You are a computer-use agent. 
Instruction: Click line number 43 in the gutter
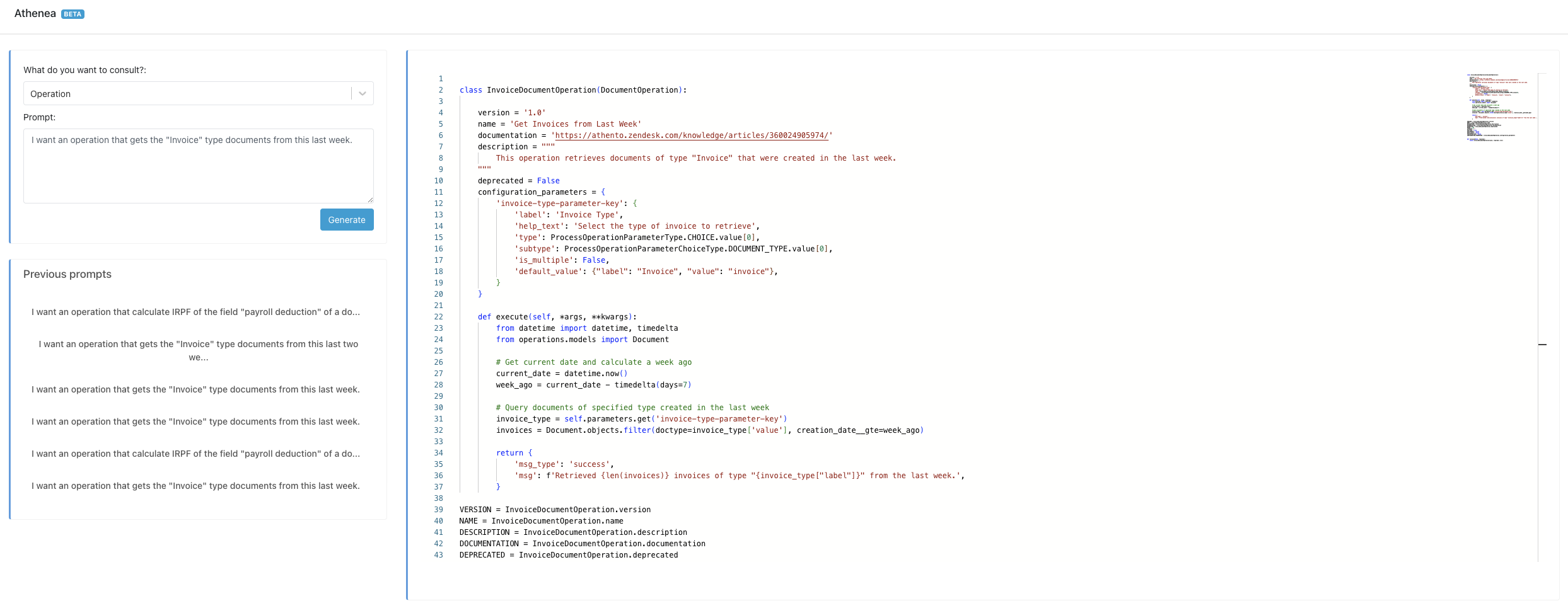point(438,555)
